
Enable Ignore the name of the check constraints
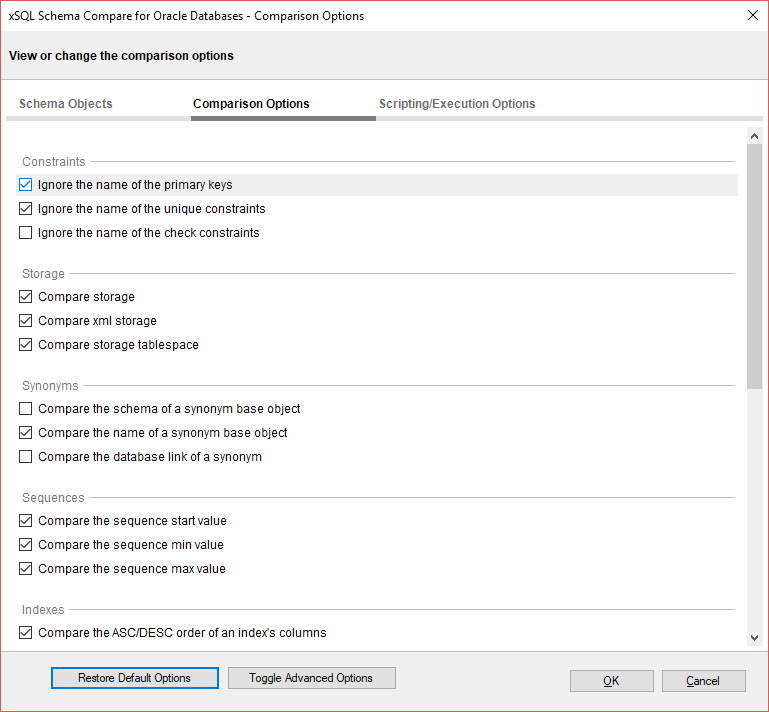tap(26, 232)
